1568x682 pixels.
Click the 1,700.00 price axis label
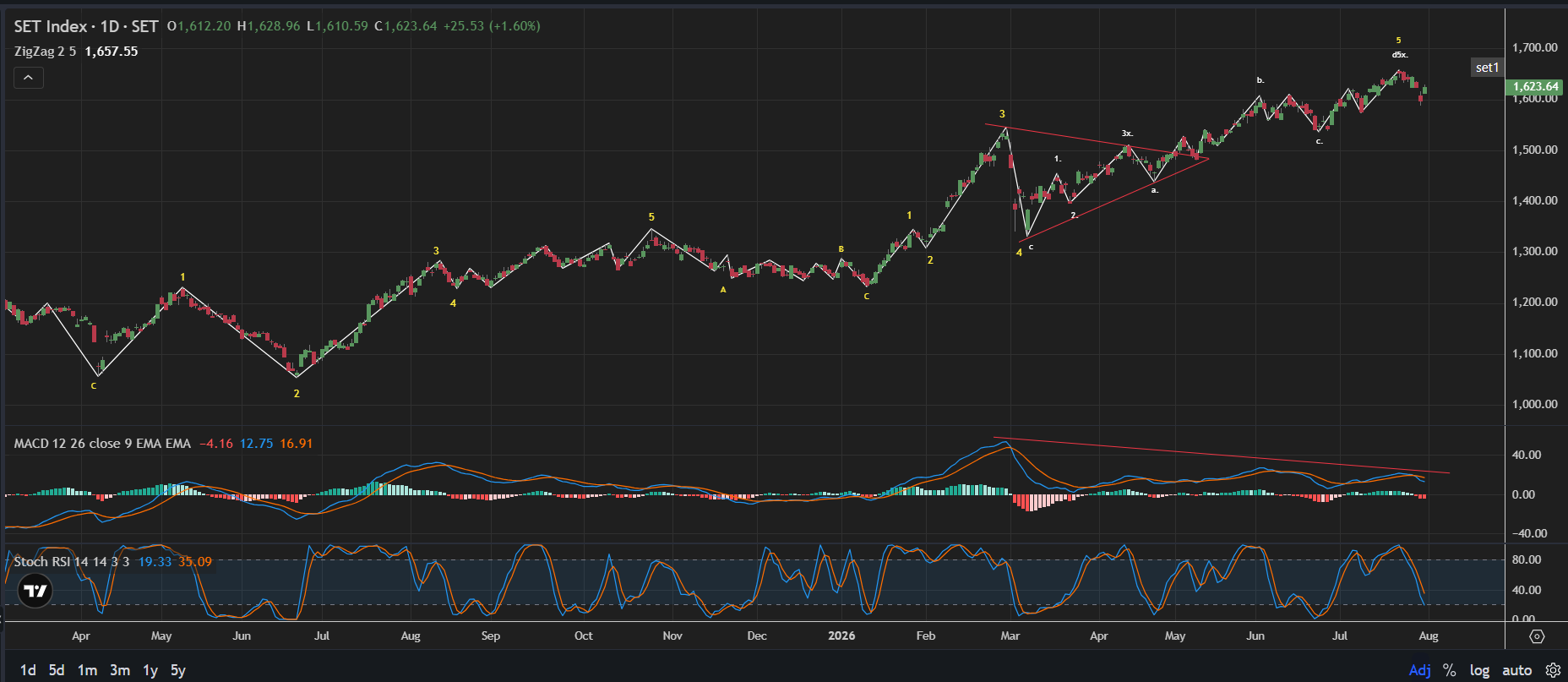point(1535,47)
